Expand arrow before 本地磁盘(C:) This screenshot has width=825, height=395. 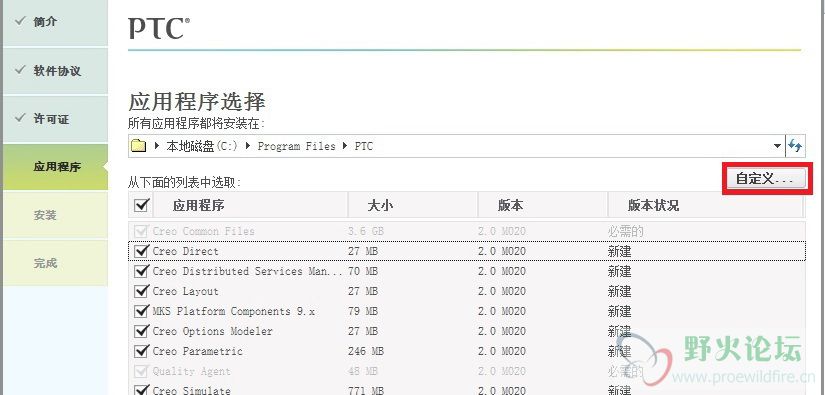(x=157, y=146)
